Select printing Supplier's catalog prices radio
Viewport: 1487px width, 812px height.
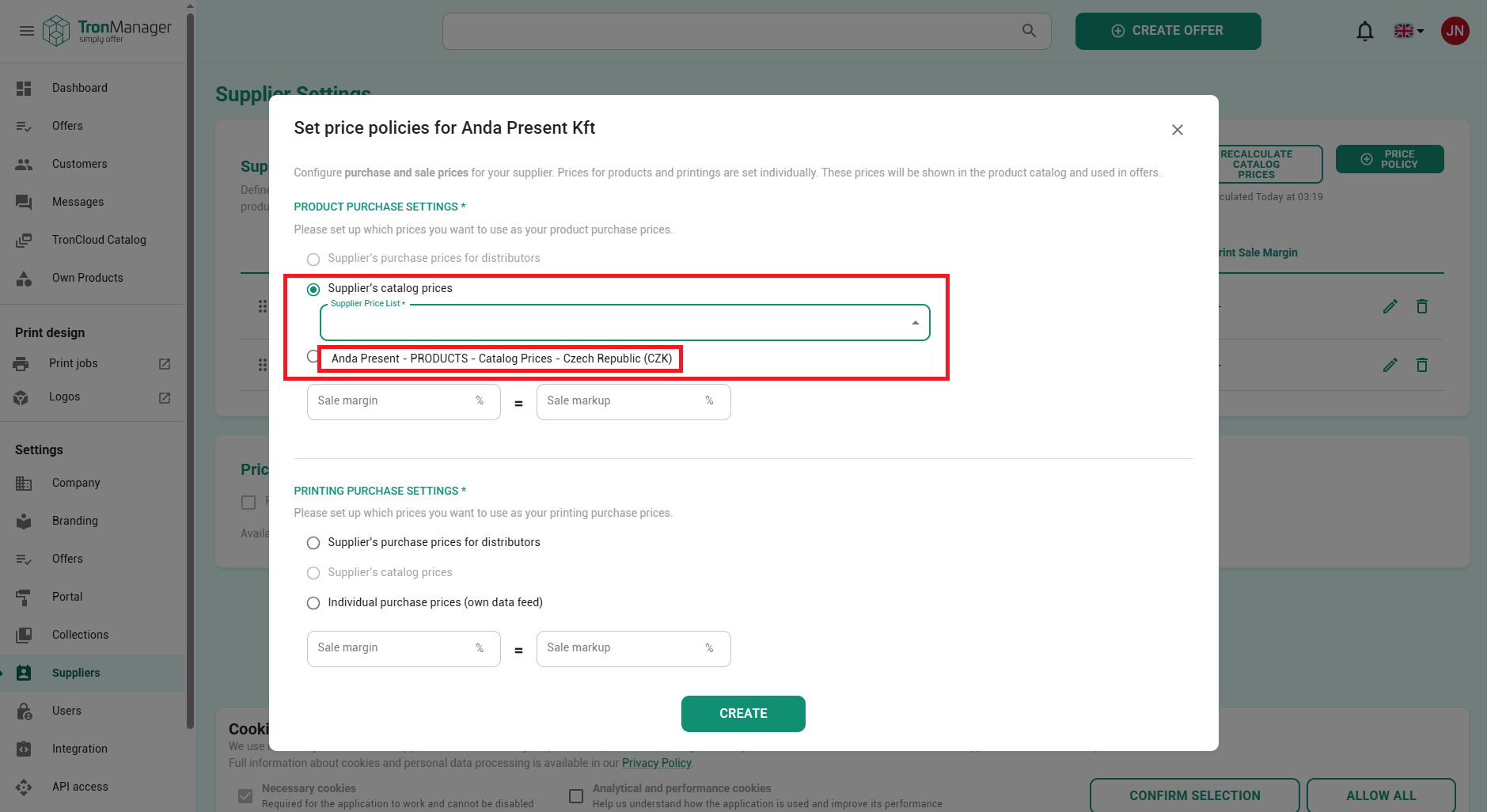tap(313, 573)
